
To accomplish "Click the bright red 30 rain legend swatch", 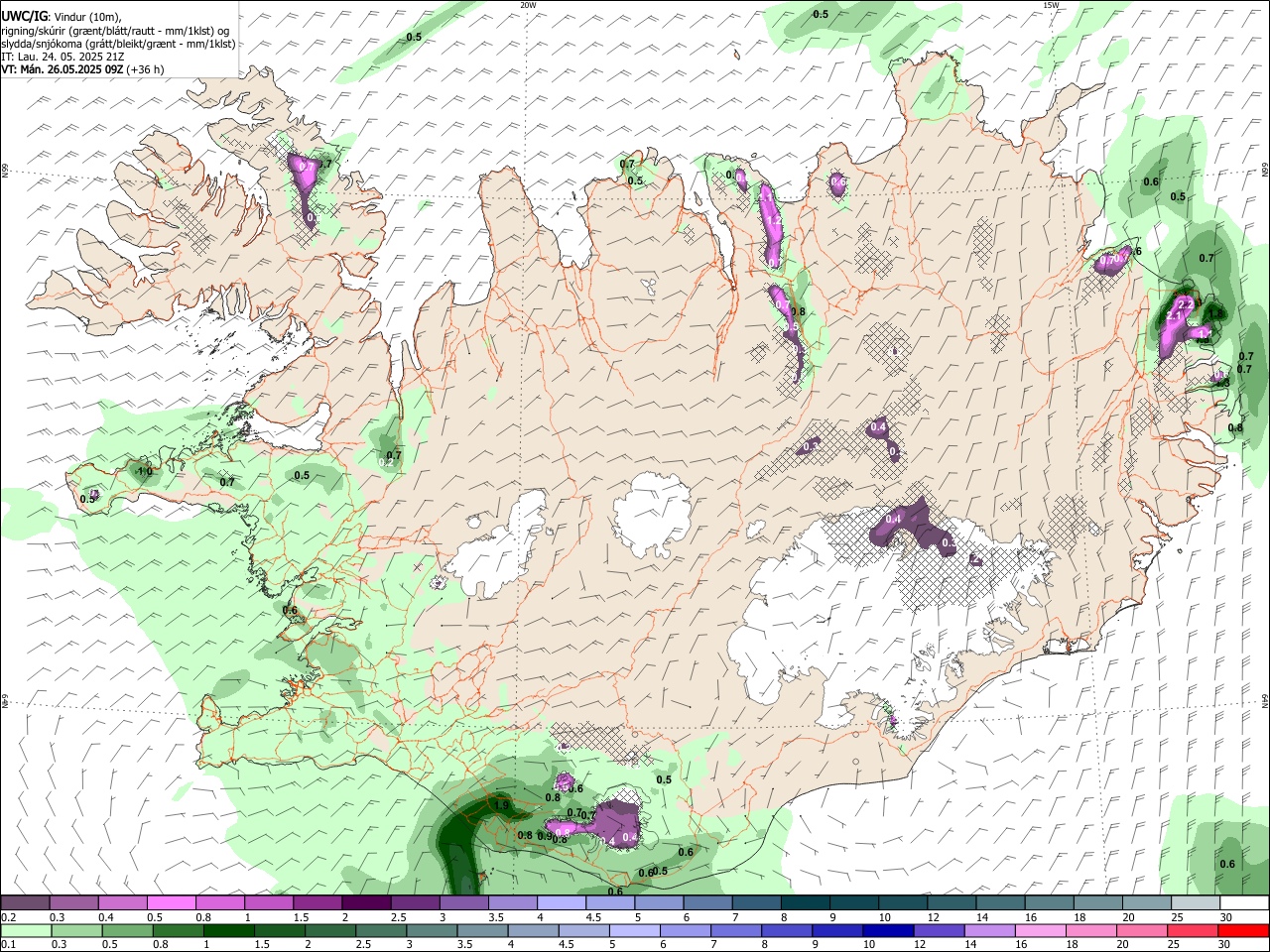I will point(1242,931).
